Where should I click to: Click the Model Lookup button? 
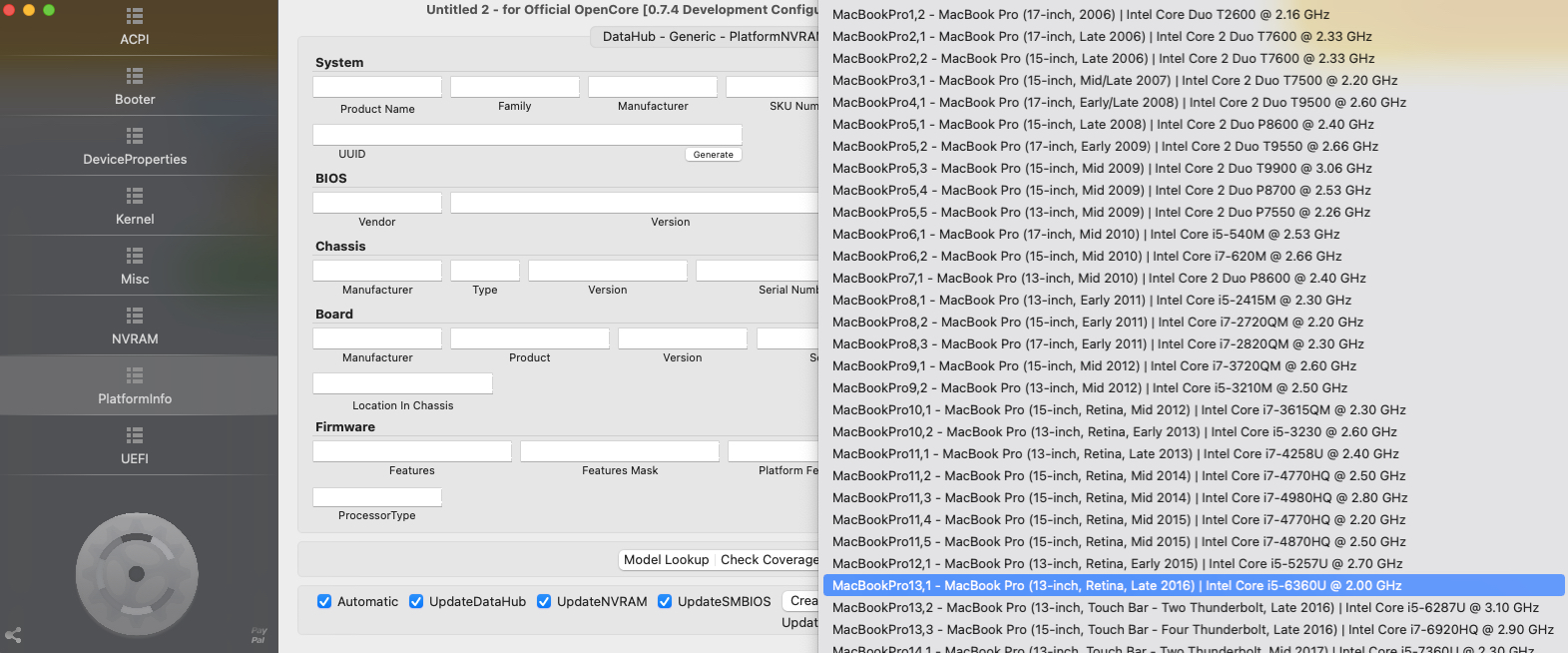[666, 560]
